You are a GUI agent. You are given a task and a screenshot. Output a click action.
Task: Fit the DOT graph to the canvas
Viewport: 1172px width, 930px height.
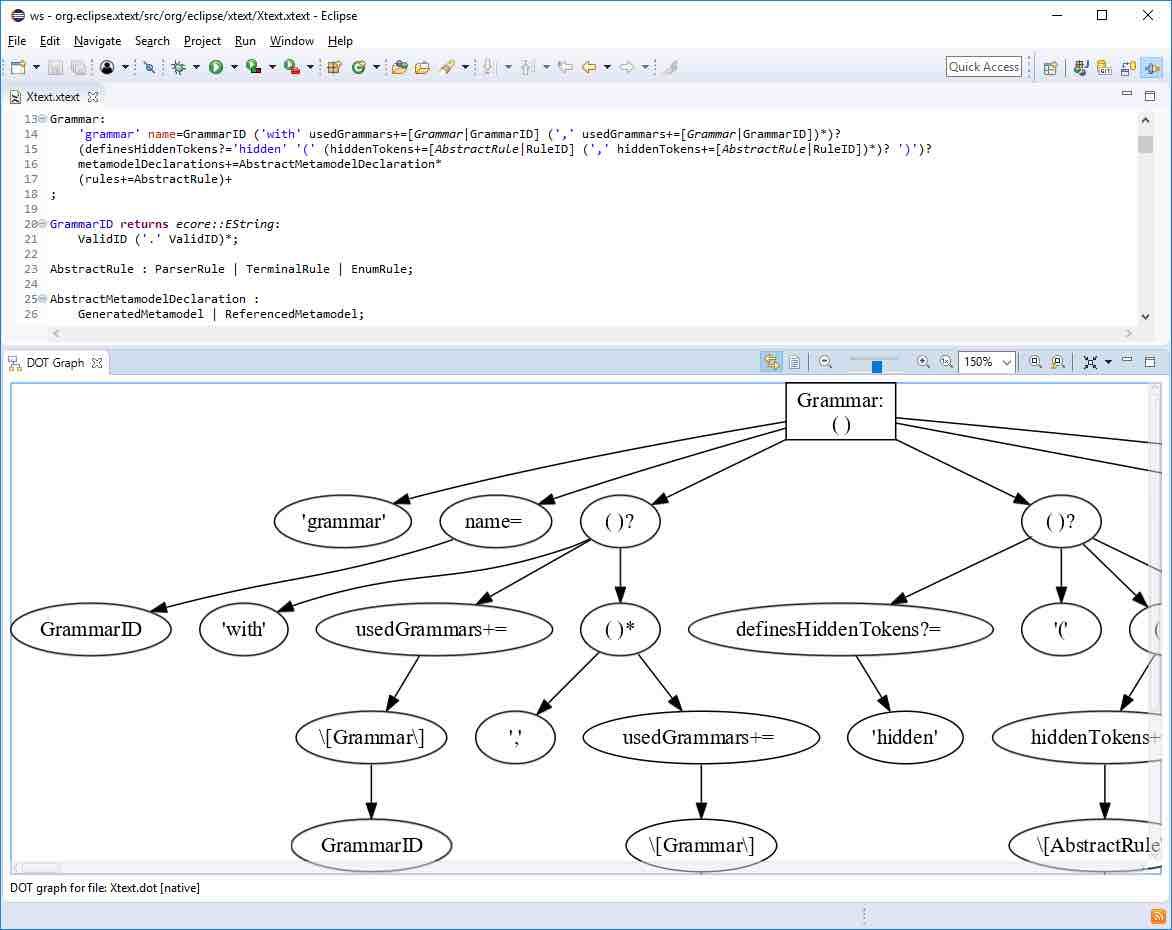(1089, 362)
